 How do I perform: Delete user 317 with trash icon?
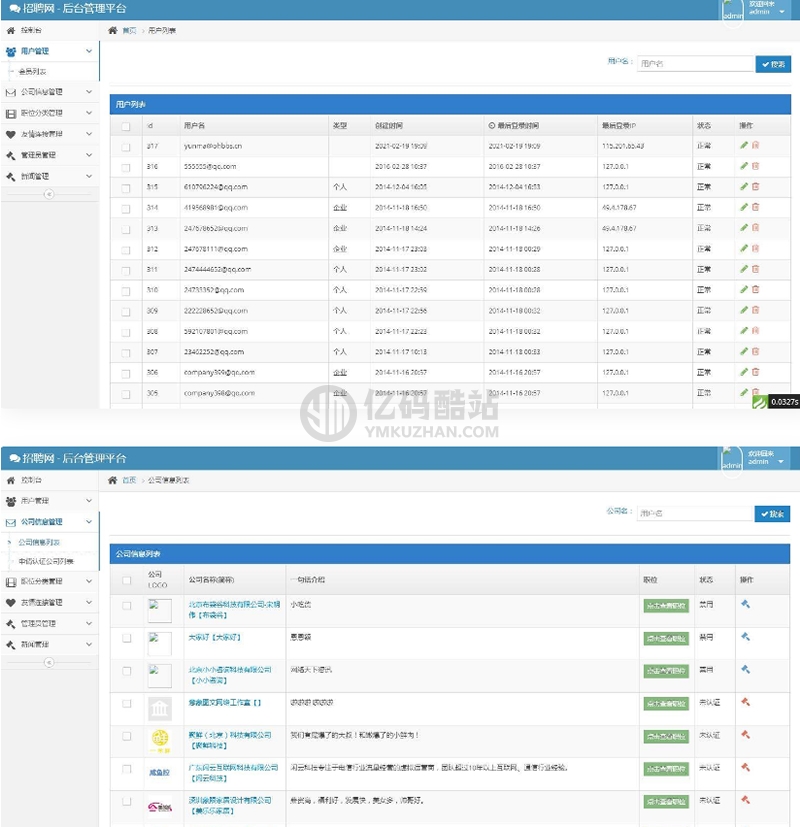755,145
